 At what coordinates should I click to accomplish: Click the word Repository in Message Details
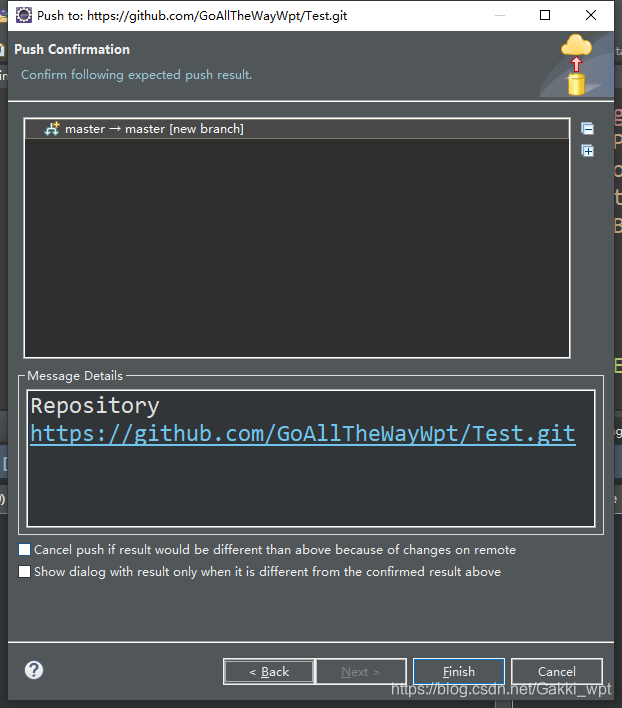click(95, 406)
